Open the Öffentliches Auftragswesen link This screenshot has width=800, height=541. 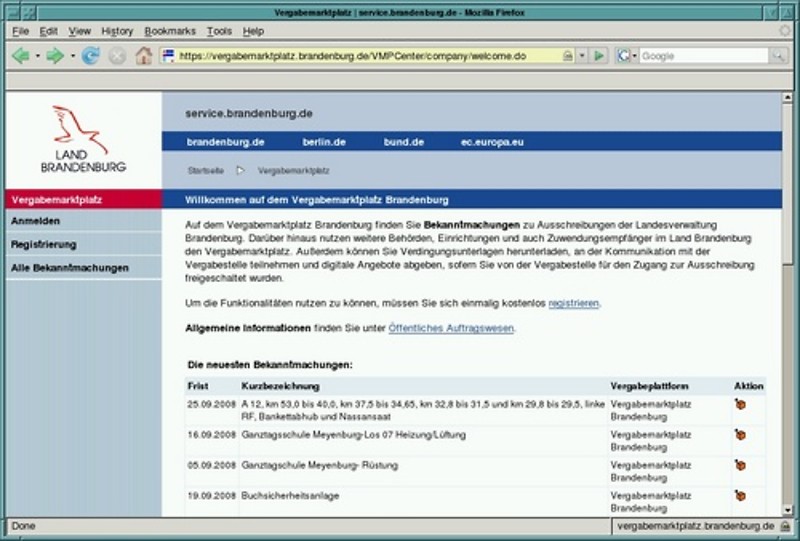[x=451, y=328]
